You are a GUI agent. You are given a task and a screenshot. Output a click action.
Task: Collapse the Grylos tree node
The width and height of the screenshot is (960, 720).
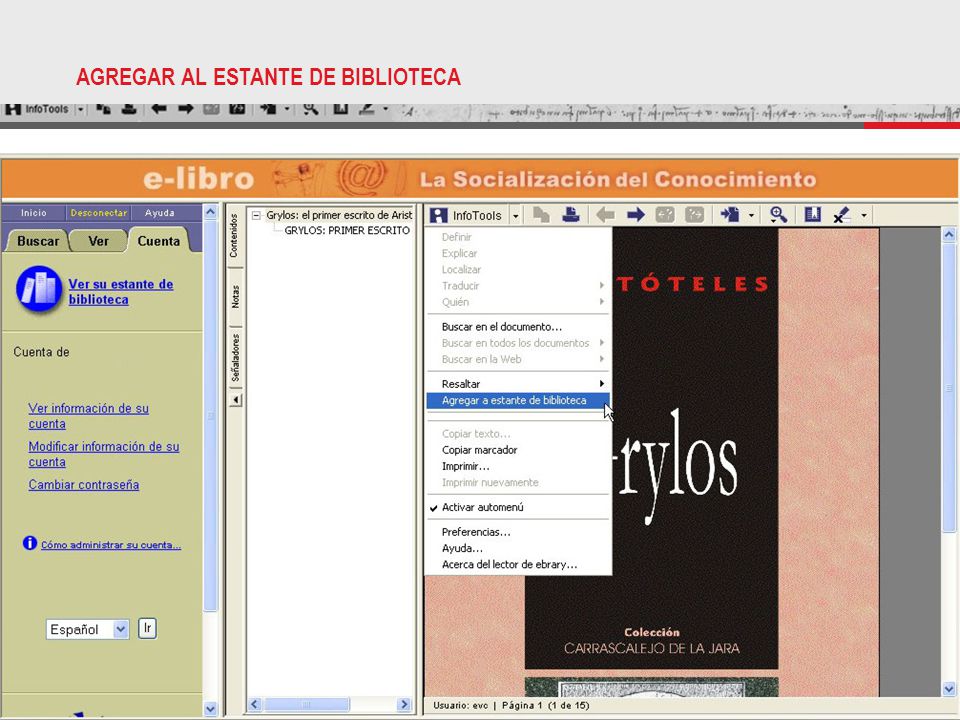(256, 216)
